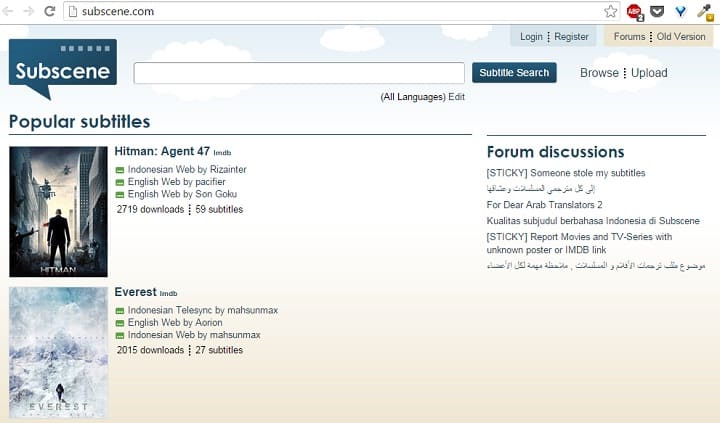Click green icon beside English Web by pacifier
This screenshot has height=423, width=720.
coord(120,183)
